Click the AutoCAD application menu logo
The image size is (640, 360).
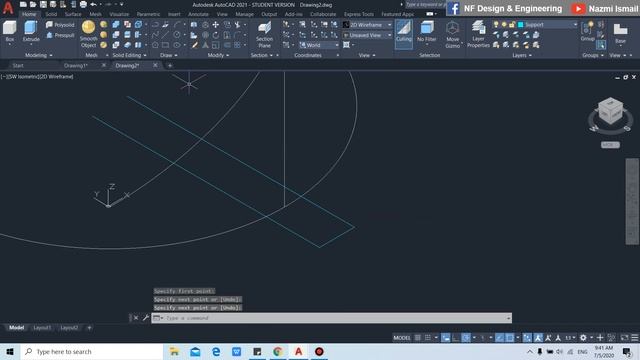tap(8, 7)
